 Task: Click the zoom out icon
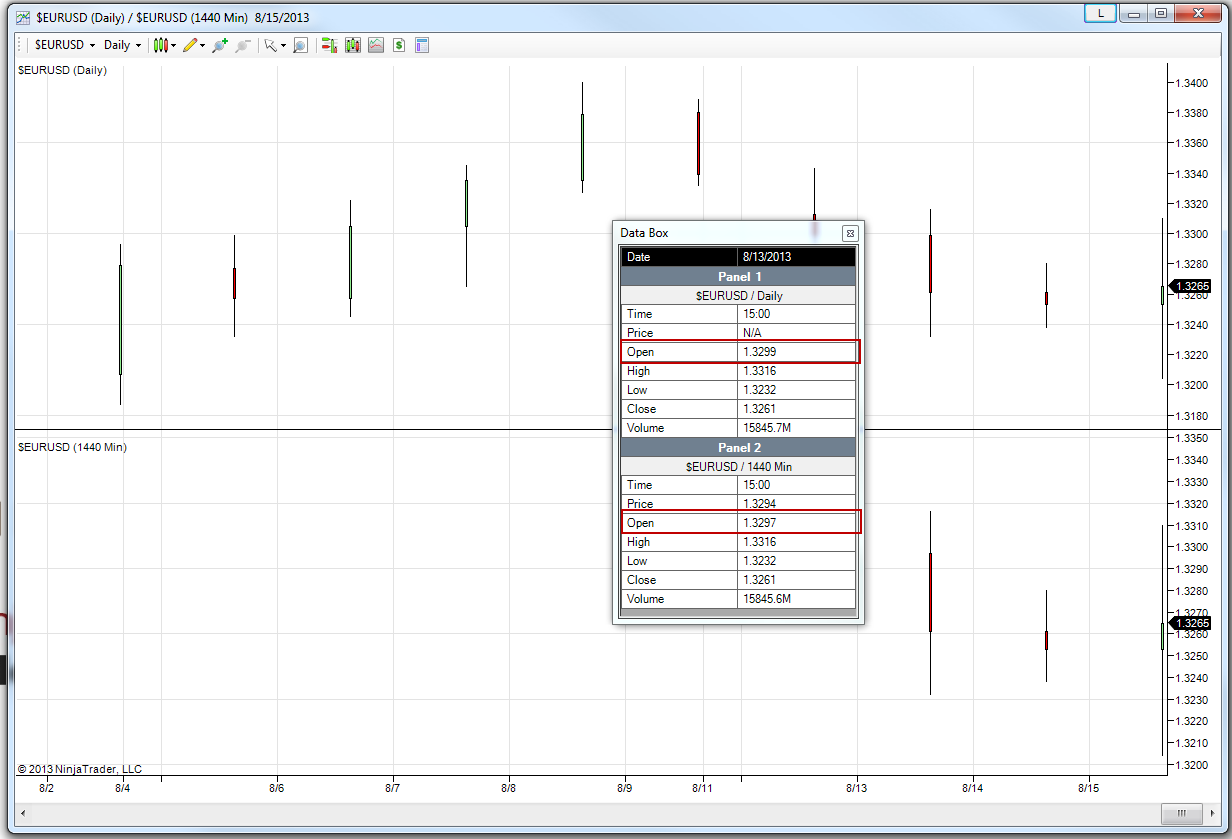coord(243,45)
